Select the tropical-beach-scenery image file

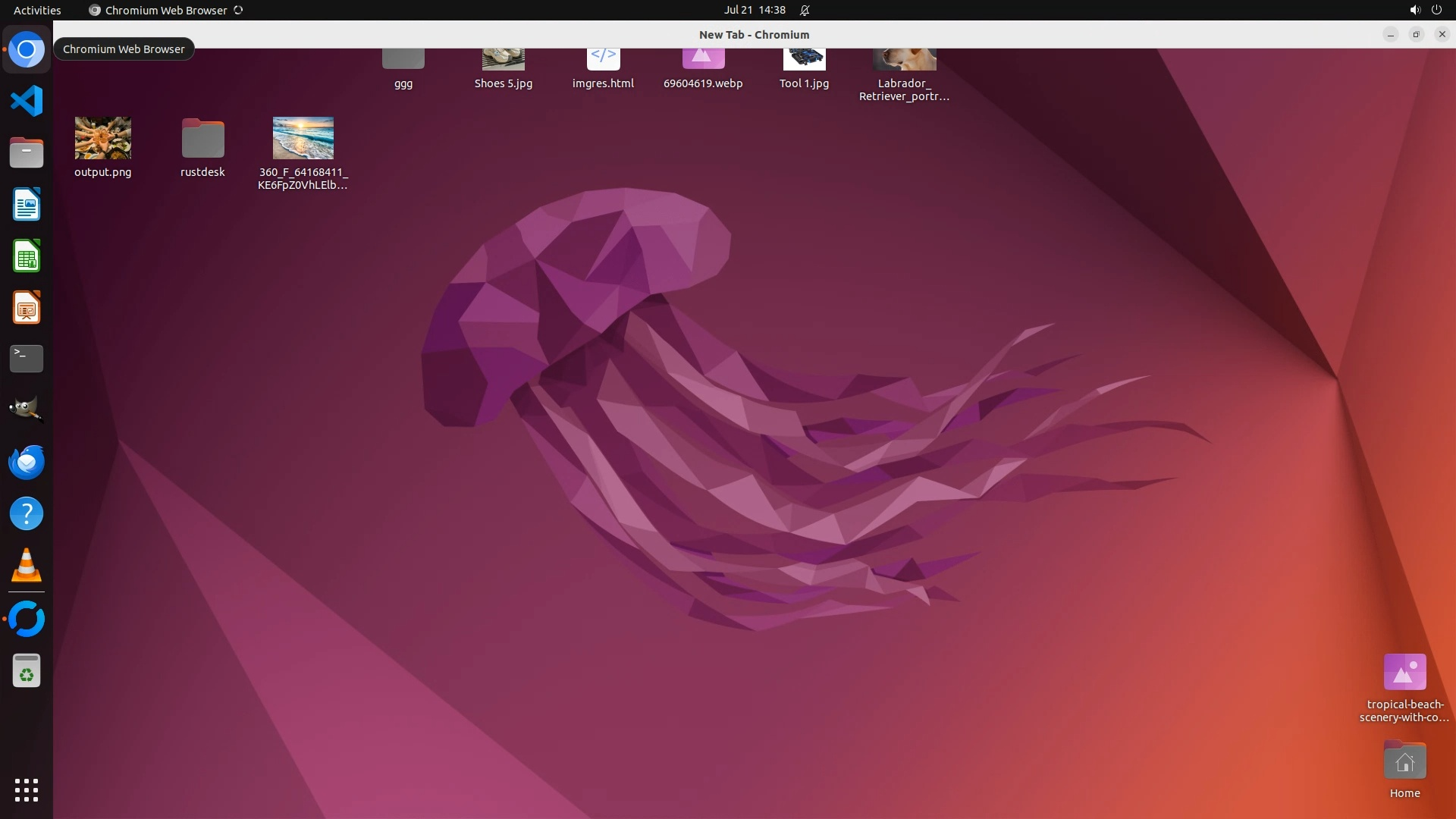(1404, 673)
